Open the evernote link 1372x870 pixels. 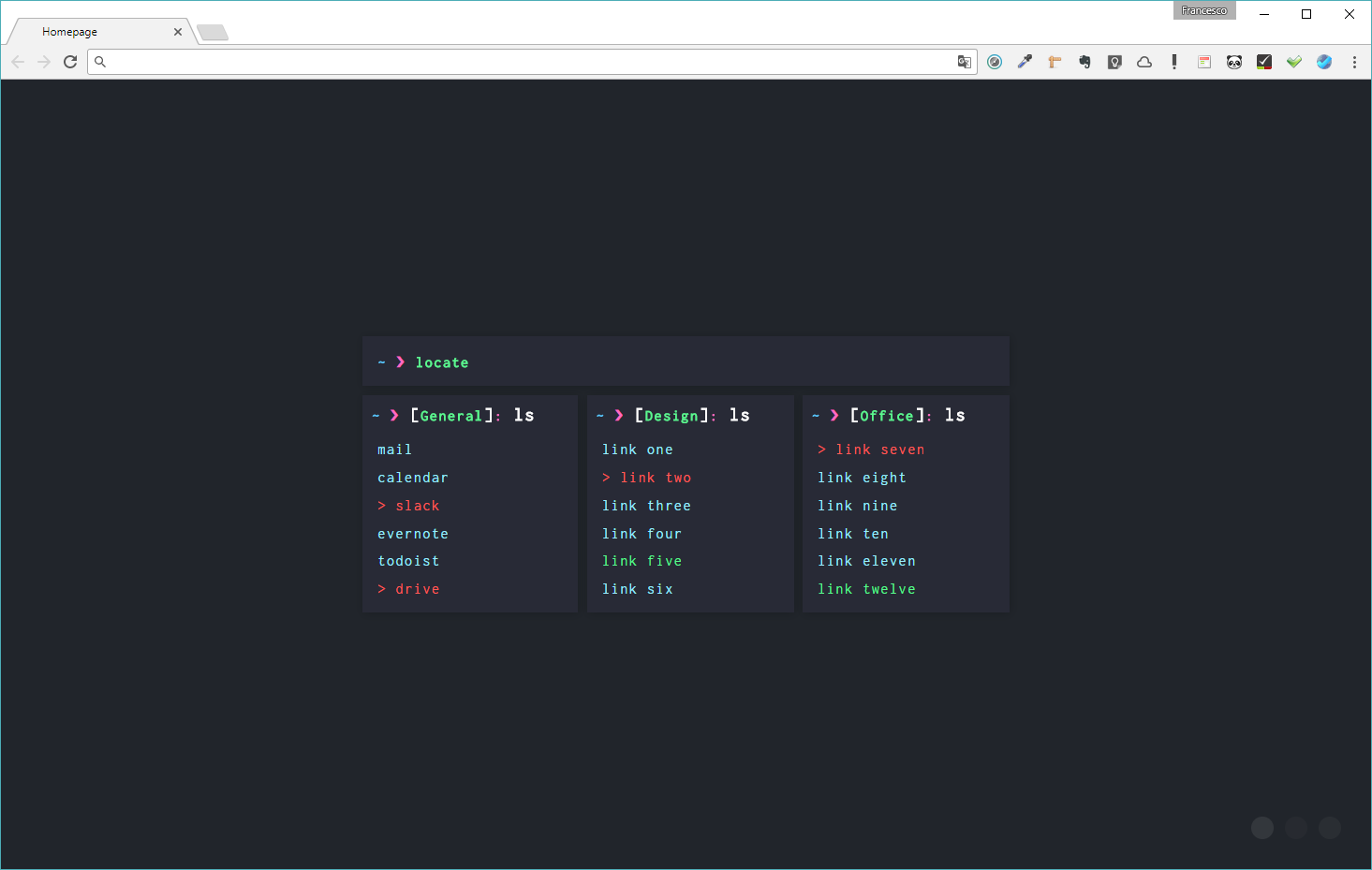point(413,534)
